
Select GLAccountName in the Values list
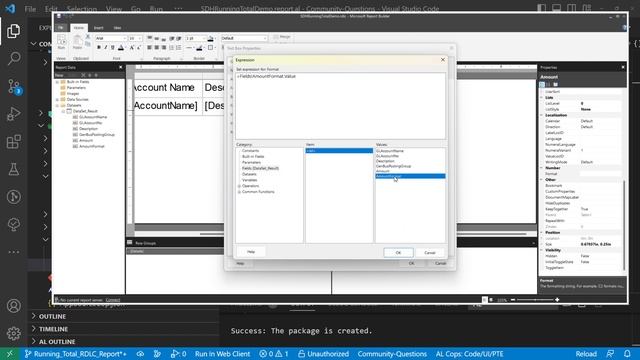[390, 151]
